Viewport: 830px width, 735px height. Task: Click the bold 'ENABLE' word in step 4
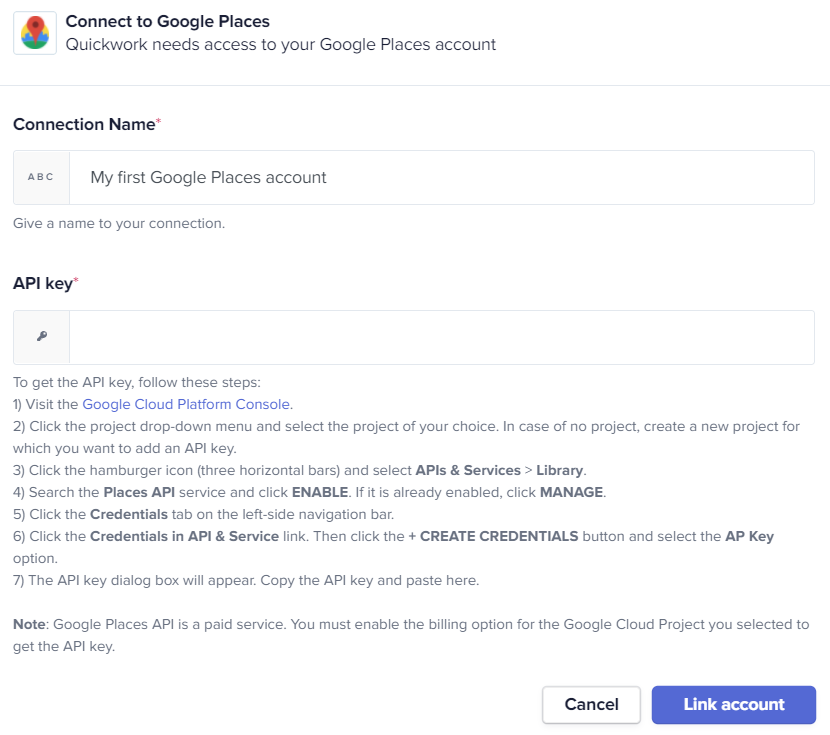(320, 492)
